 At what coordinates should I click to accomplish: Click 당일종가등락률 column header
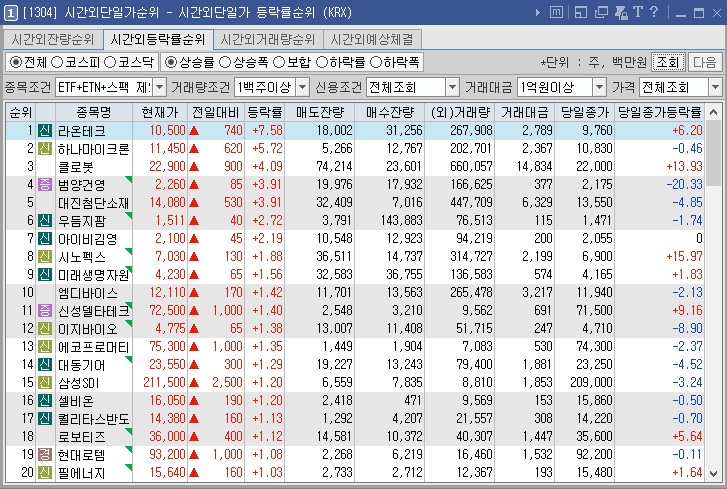[x=659, y=112]
